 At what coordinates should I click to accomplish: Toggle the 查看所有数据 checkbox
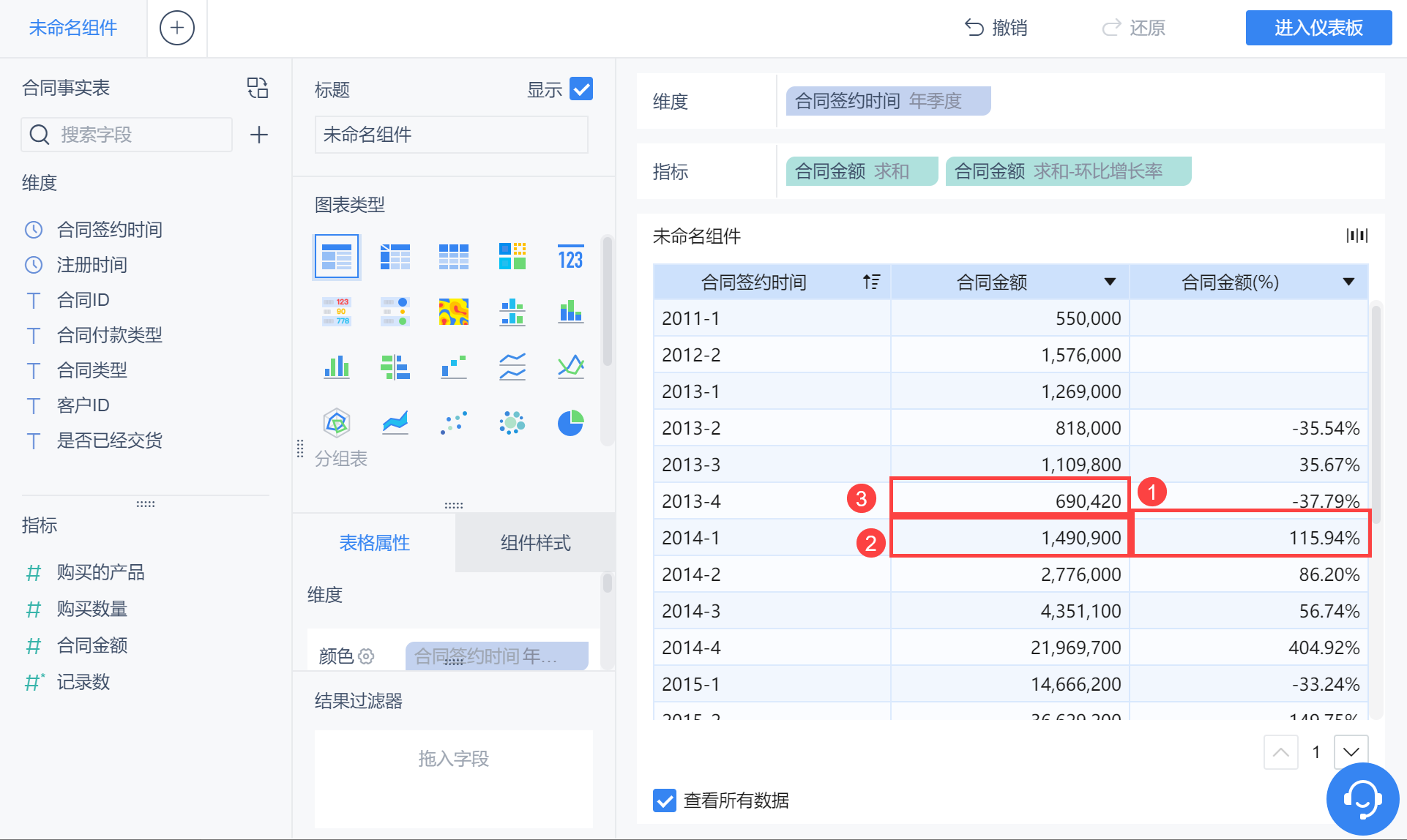coord(665,800)
